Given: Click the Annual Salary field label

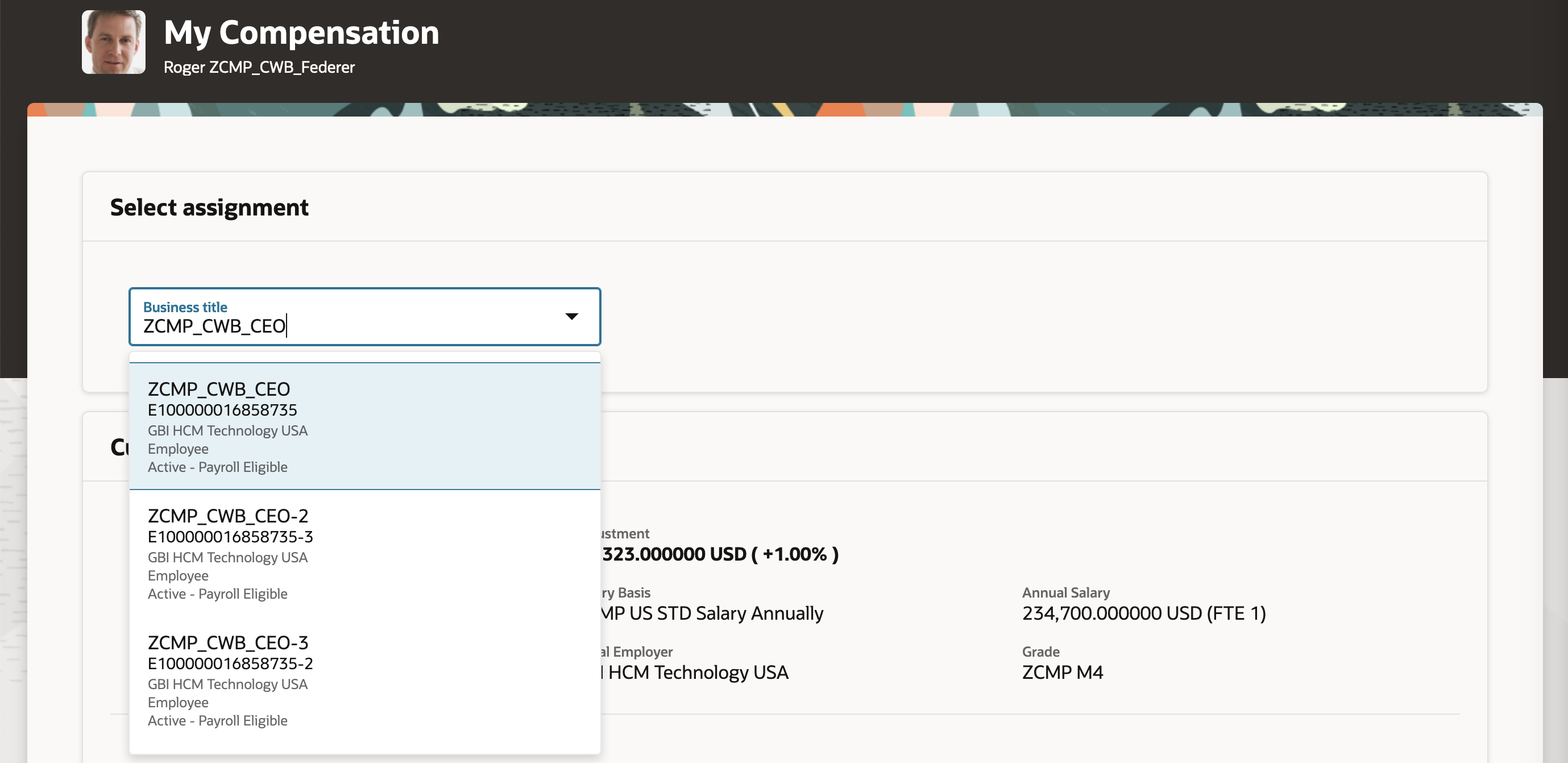Looking at the screenshot, I should click(x=1065, y=592).
